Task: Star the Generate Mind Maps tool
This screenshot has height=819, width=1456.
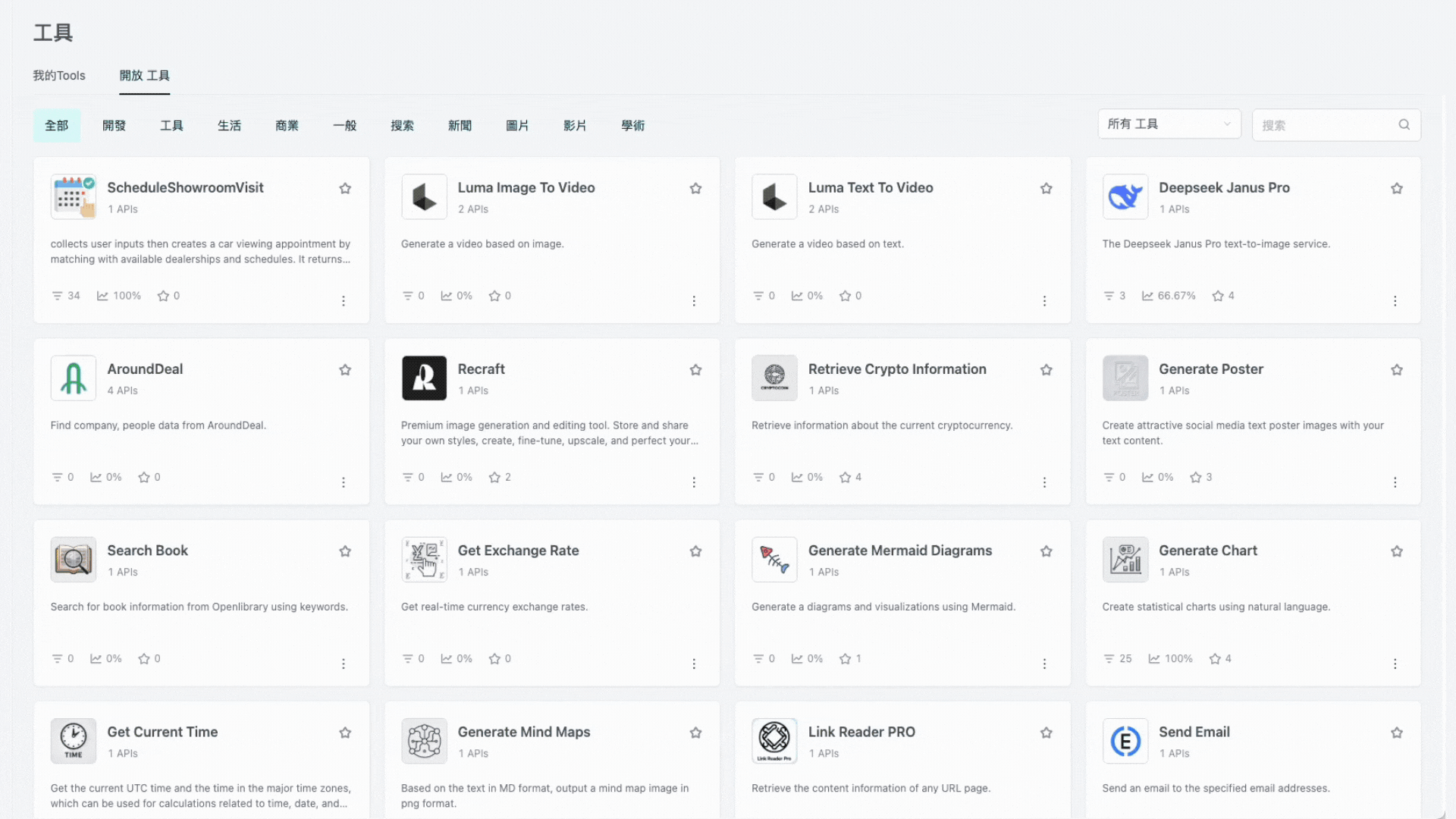Action: [x=695, y=733]
